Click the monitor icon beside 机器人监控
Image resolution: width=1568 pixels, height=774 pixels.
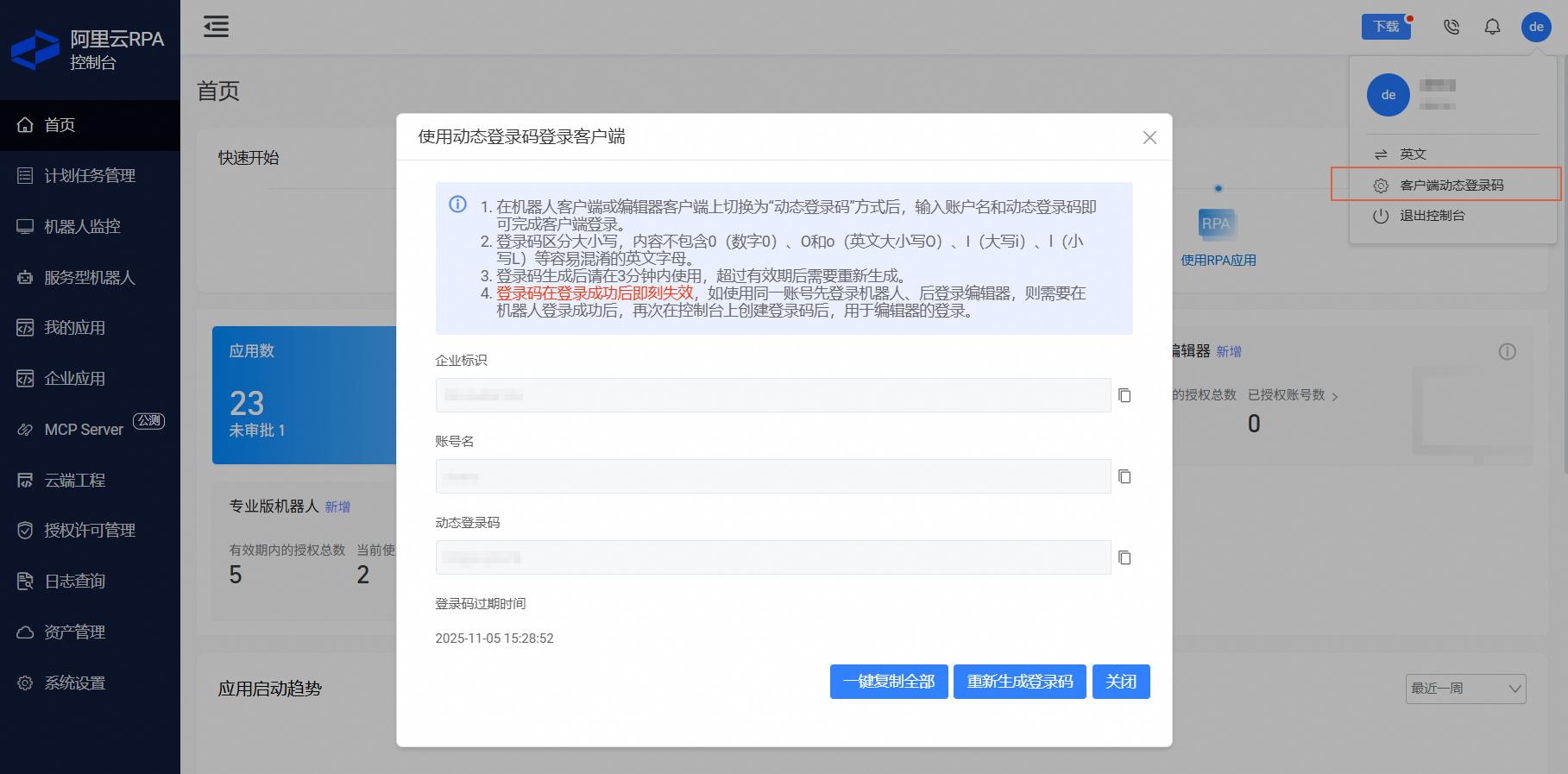point(25,227)
